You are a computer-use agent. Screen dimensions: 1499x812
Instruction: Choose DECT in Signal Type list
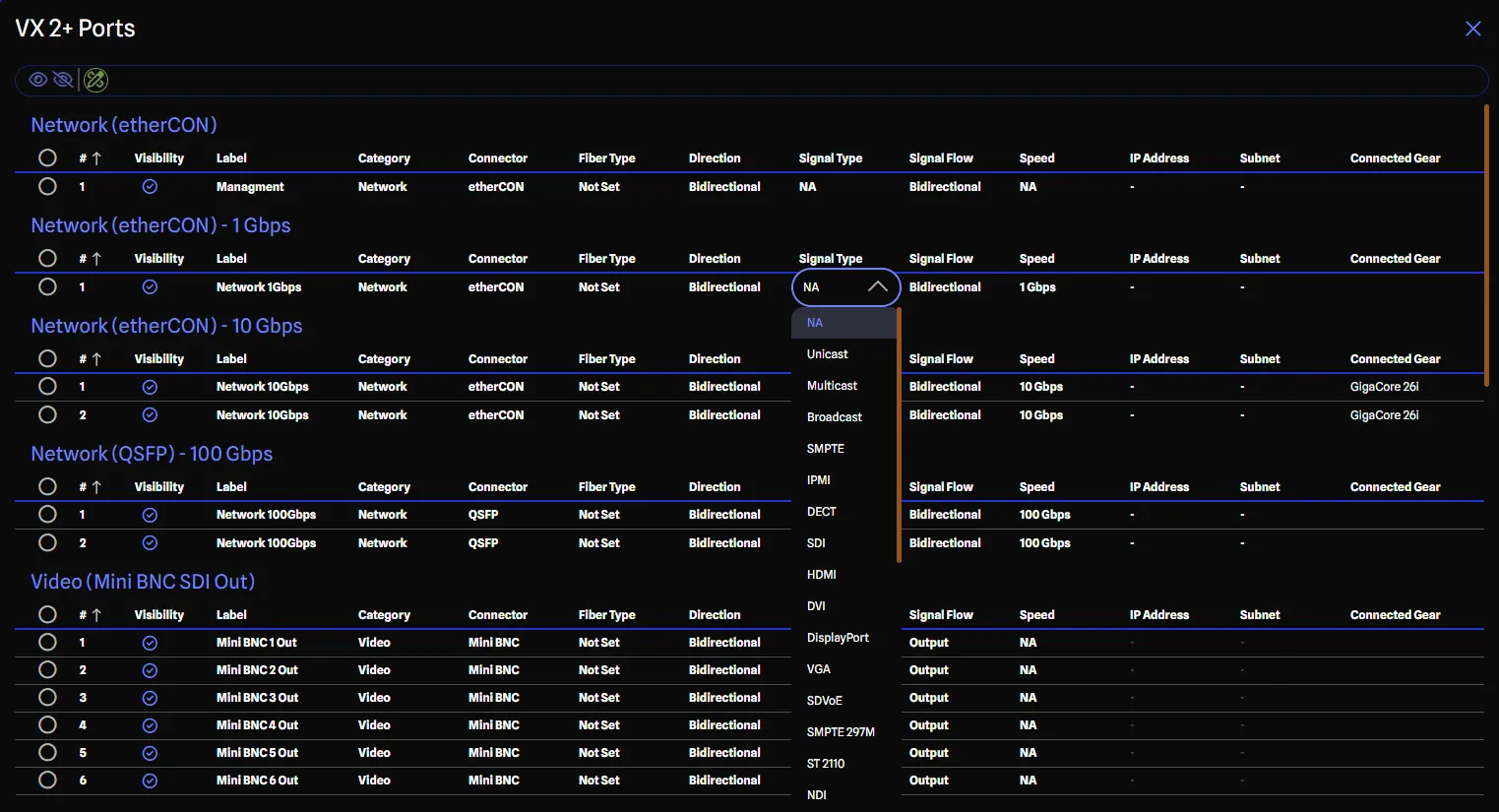click(x=844, y=512)
